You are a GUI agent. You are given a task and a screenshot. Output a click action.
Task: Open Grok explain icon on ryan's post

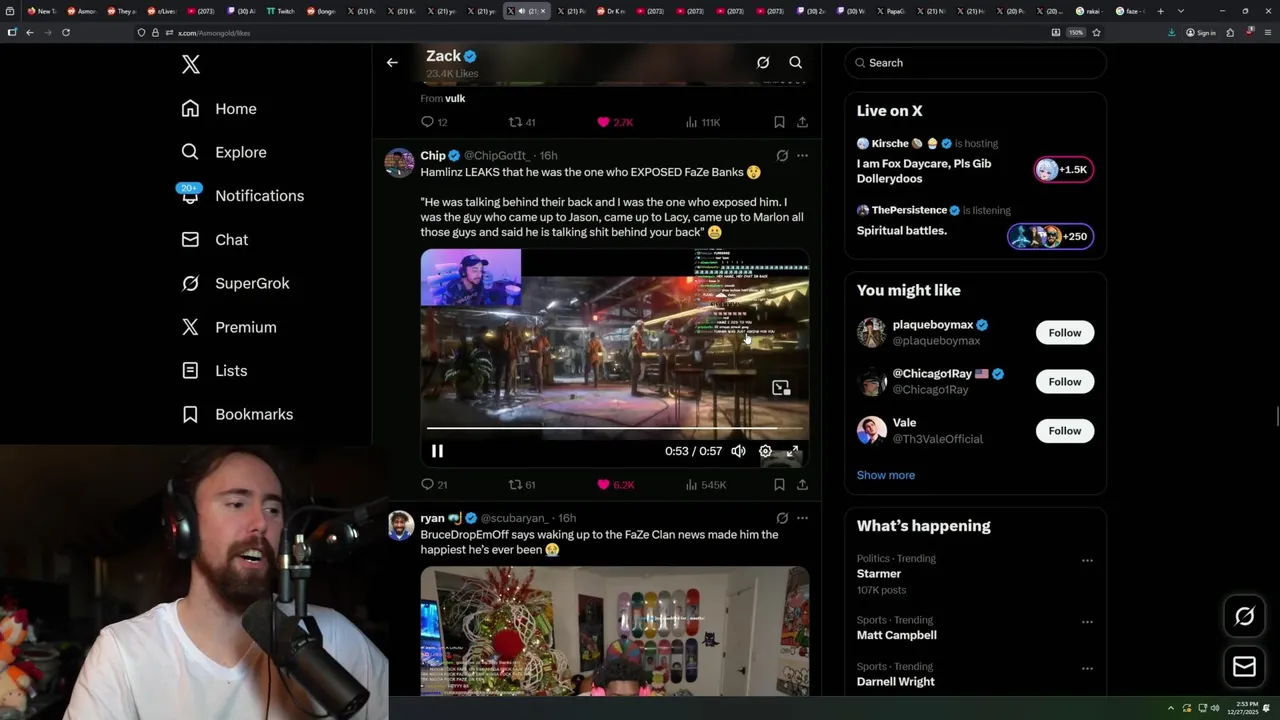[x=782, y=518]
